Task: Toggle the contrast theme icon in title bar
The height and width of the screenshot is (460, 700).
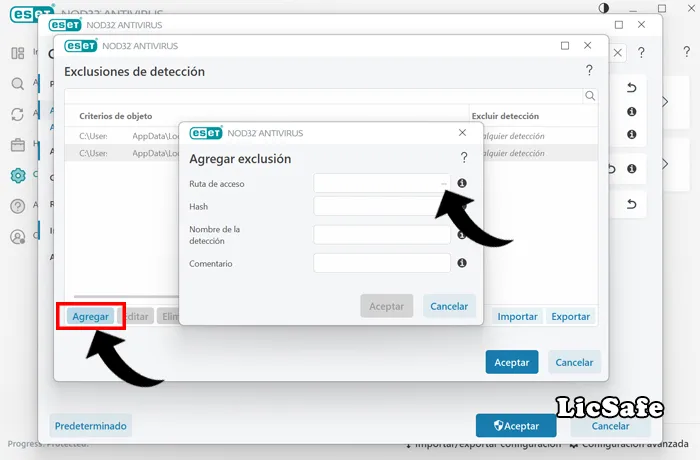Action: point(604,8)
